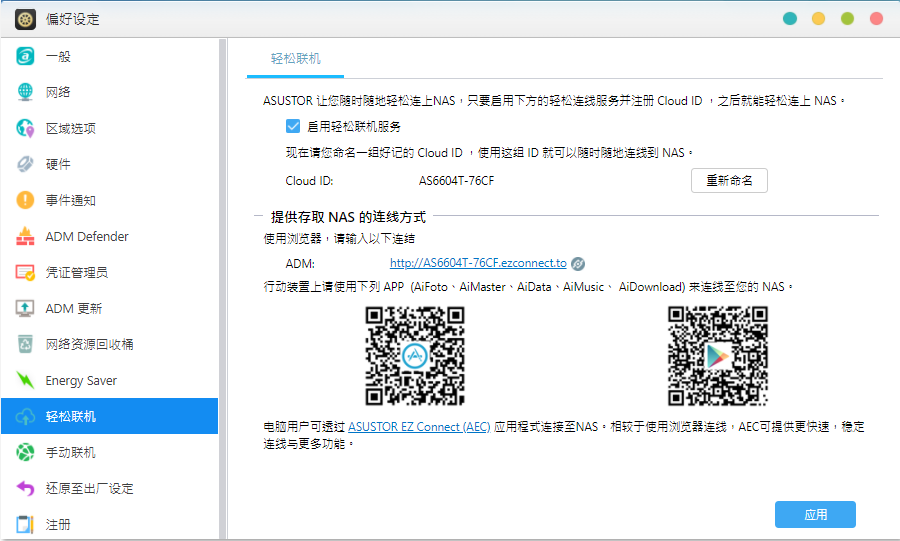Image resolution: width=900 pixels, height=541 pixels.
Task: Open 网络资源回收桶 recycle bin icon
Action: 25,344
